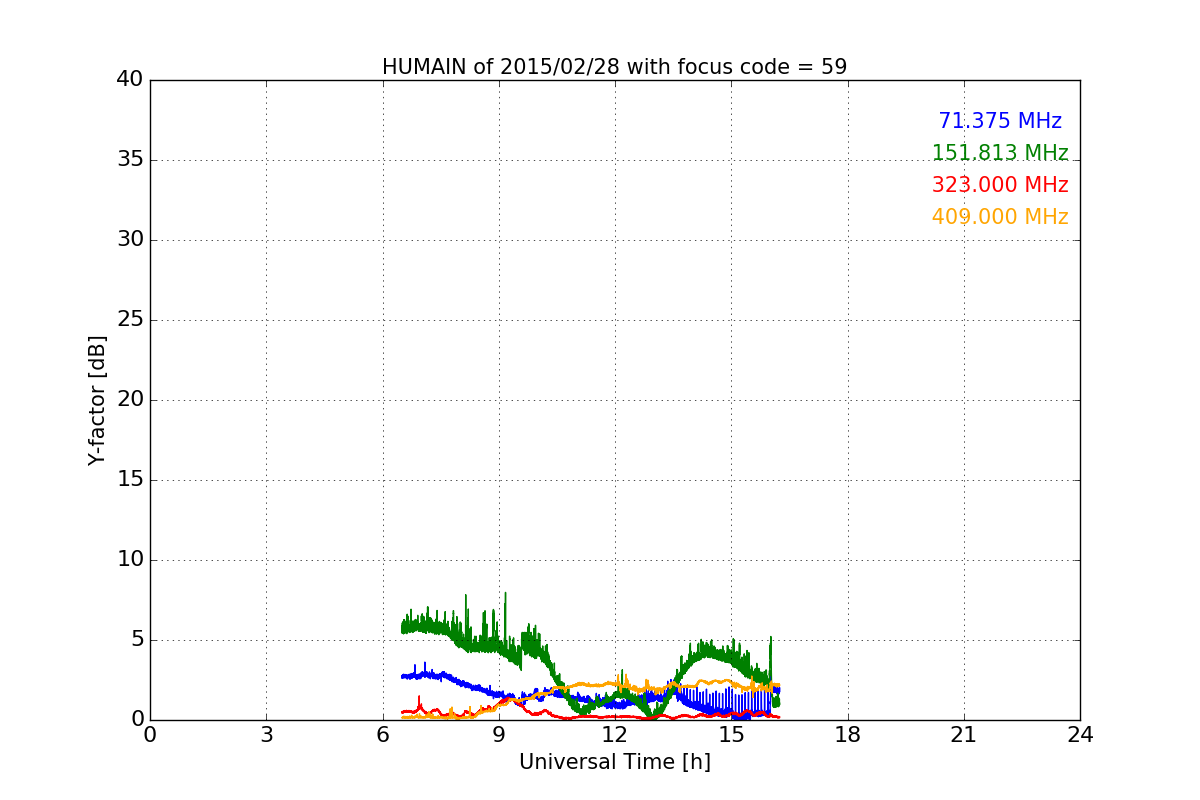
Task: Click the 'Universal Time [h]' axis label
Action: pyautogui.click(x=614, y=762)
